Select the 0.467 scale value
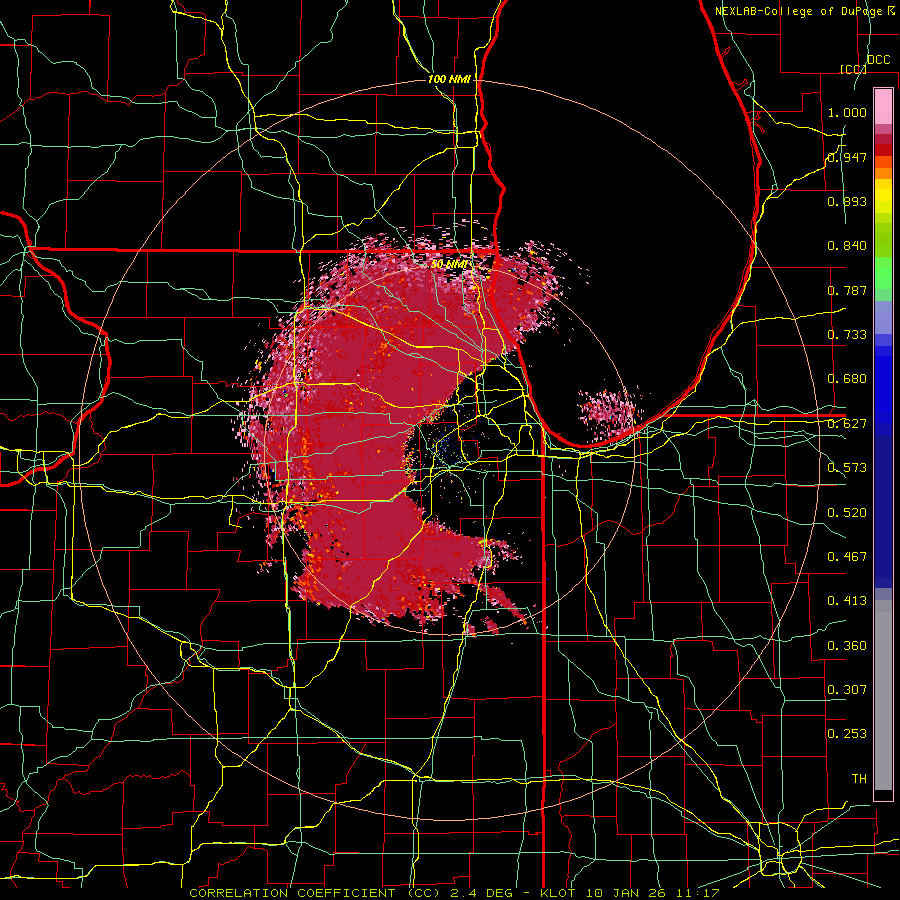This screenshot has height=900, width=900. click(847, 557)
